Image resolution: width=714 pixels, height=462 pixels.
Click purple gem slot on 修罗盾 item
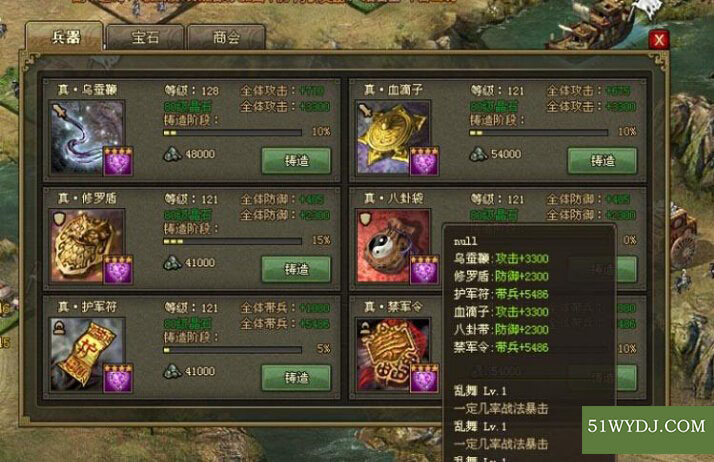(118, 270)
